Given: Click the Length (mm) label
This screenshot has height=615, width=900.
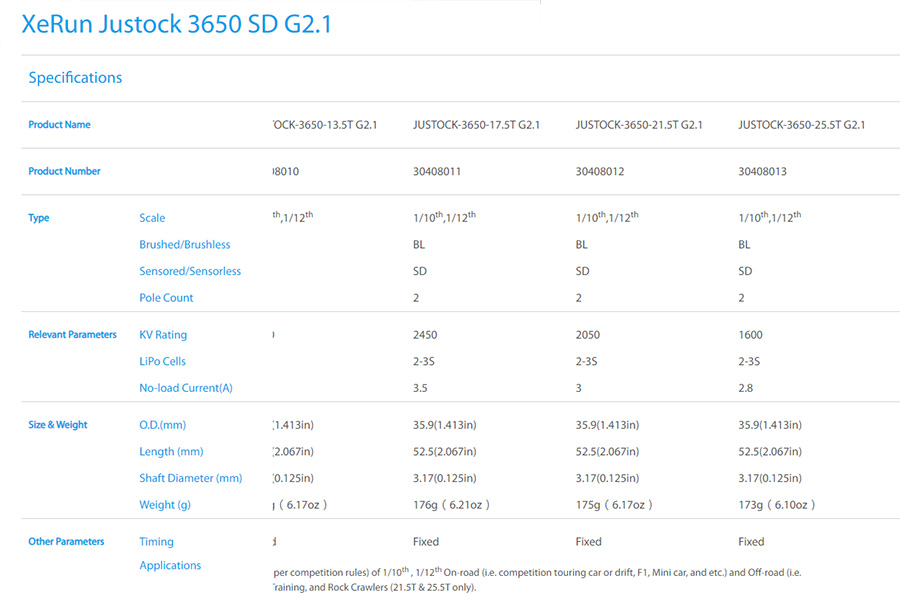Looking at the screenshot, I should point(171,452).
